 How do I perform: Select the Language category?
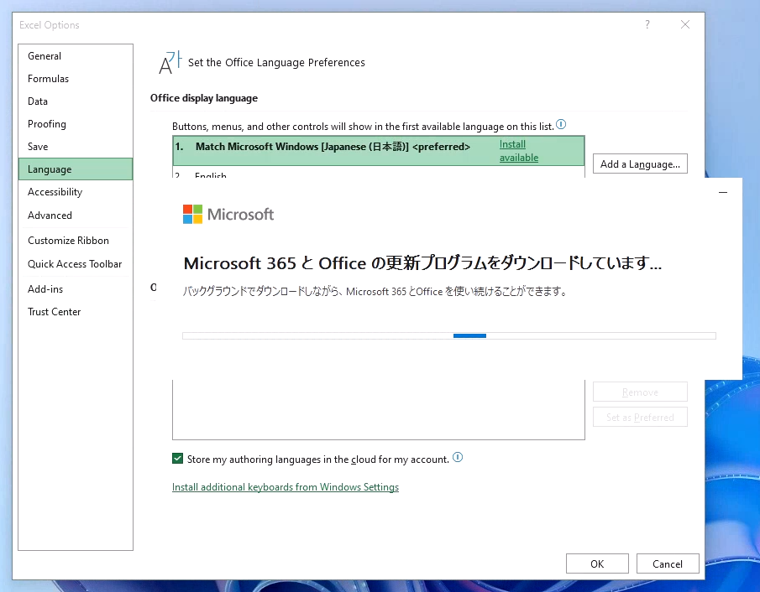coord(76,169)
